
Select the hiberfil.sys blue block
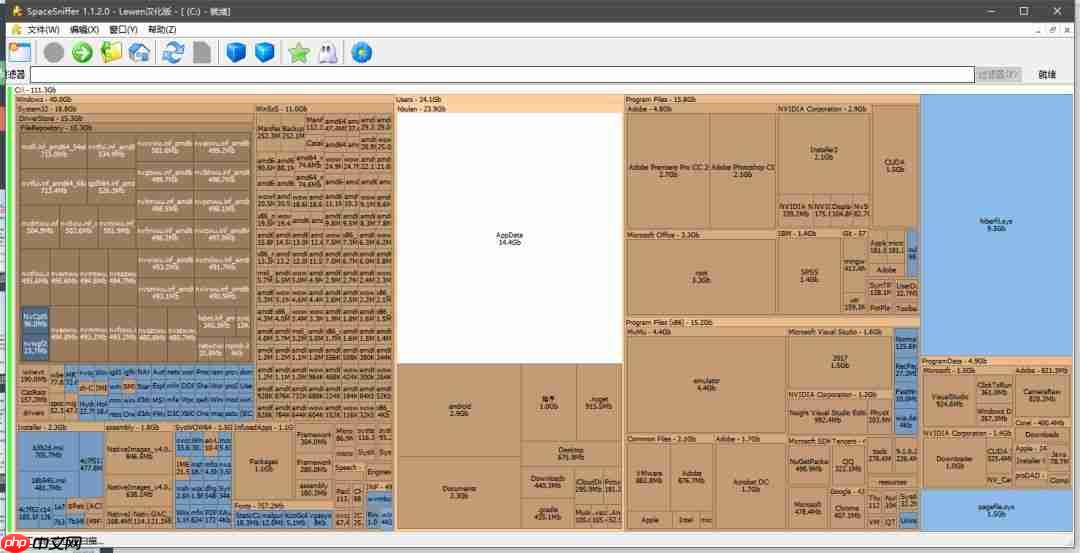point(996,225)
